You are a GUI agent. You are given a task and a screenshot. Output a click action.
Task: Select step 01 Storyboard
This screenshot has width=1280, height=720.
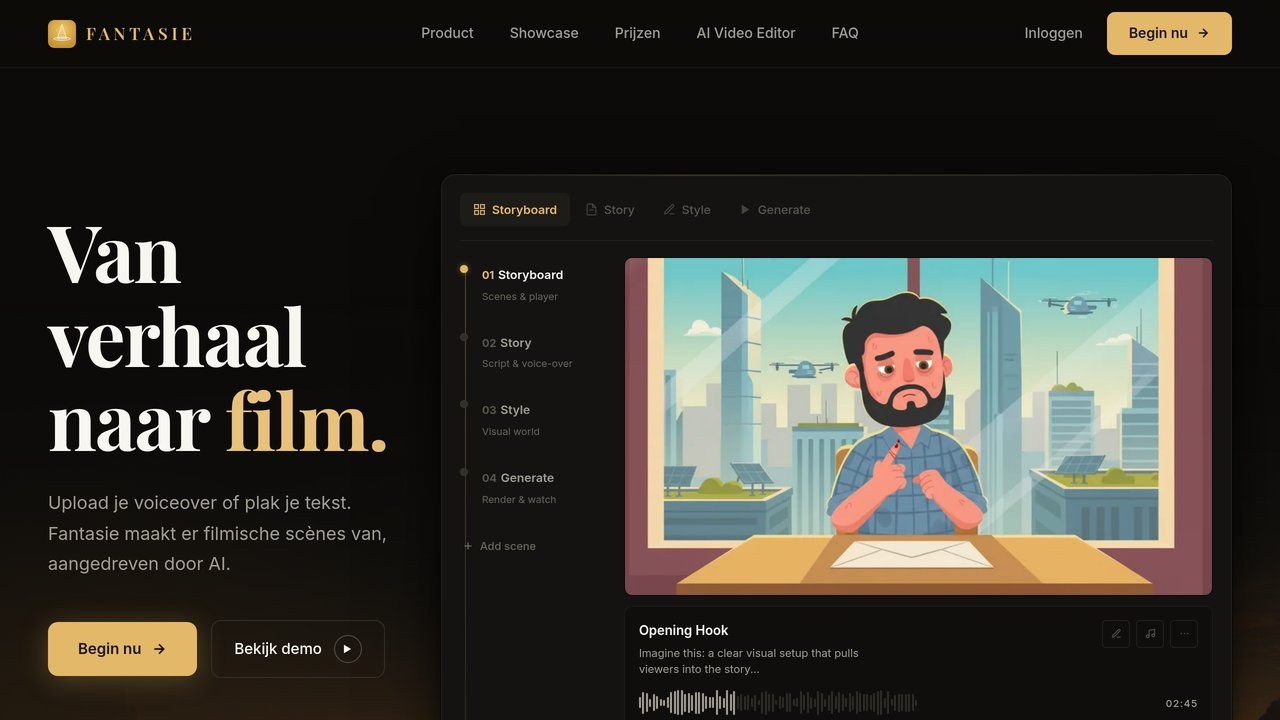point(522,275)
